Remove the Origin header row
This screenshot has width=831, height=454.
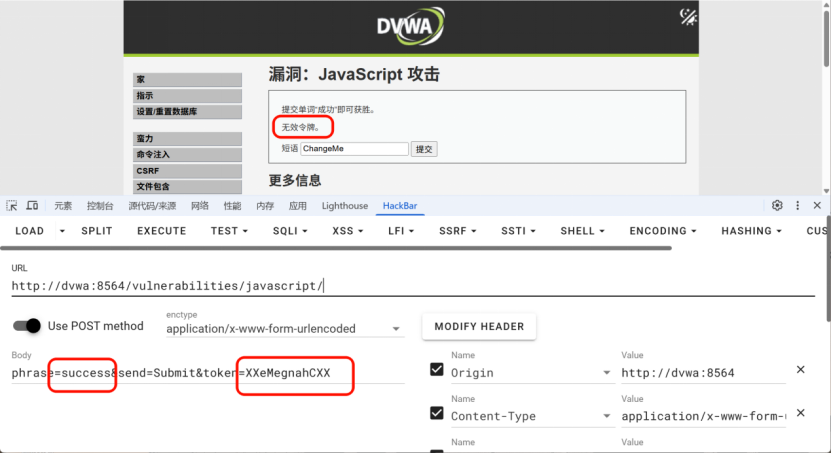tap(800, 369)
